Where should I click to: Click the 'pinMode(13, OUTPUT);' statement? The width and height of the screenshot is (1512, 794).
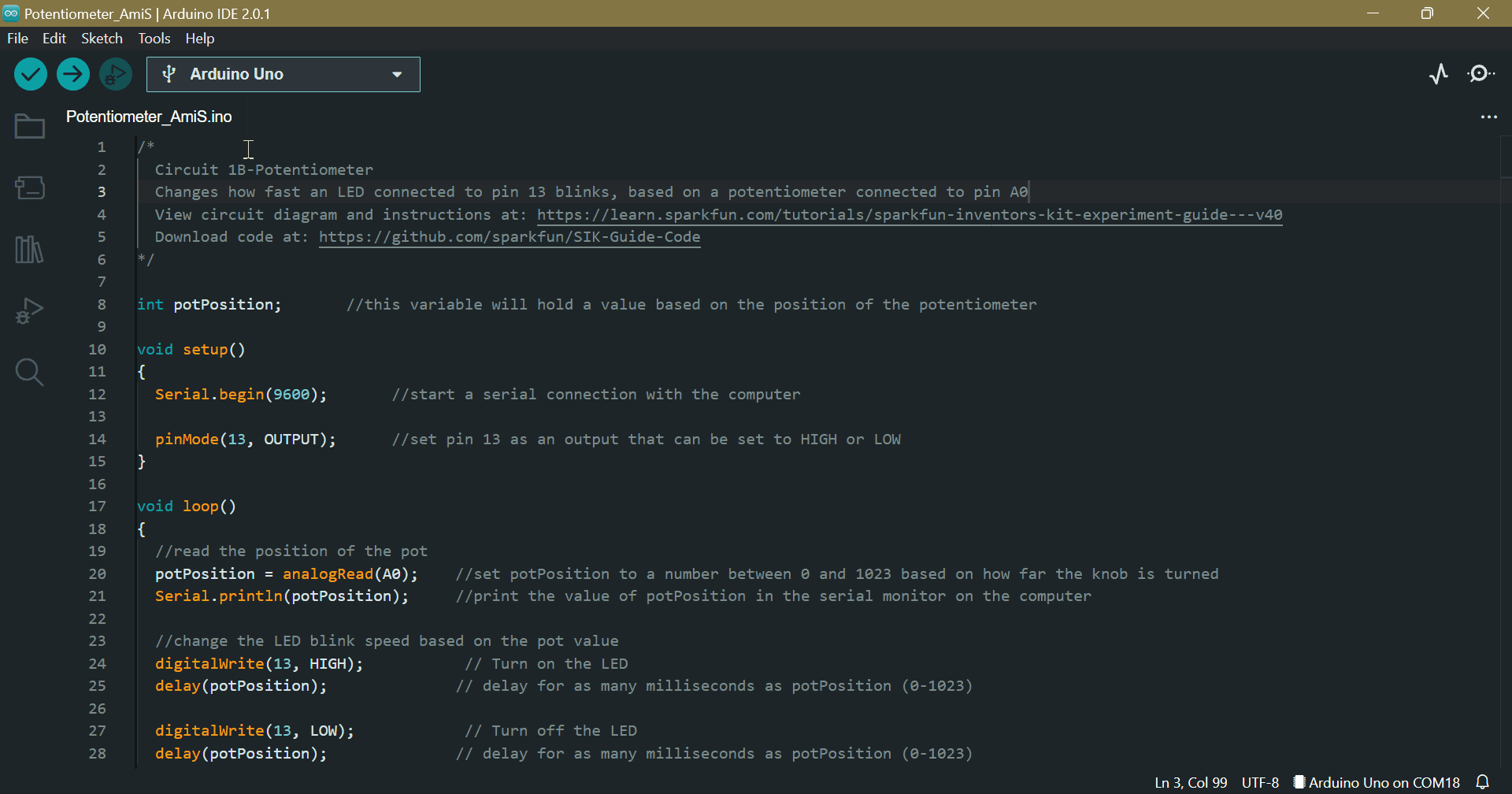pyautogui.click(x=246, y=440)
